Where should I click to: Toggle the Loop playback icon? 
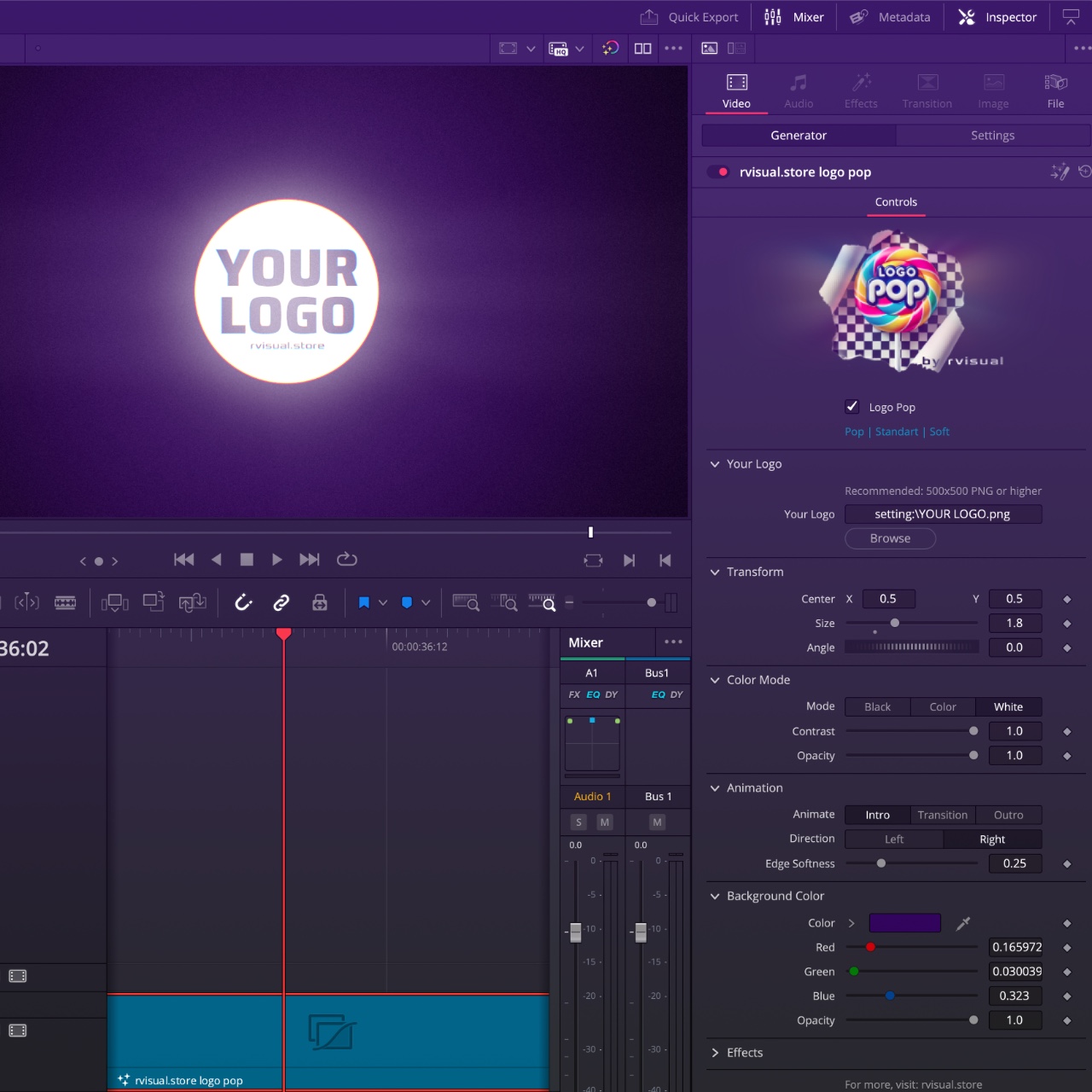coord(346,560)
